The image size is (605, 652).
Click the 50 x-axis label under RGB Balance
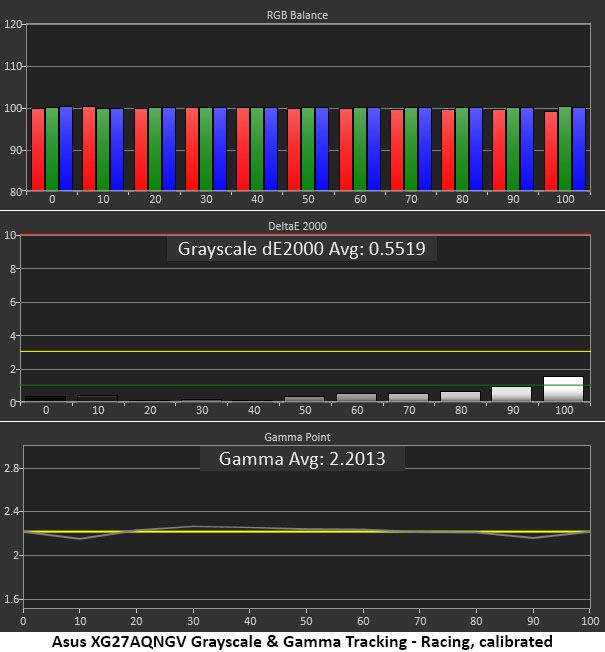point(308,199)
